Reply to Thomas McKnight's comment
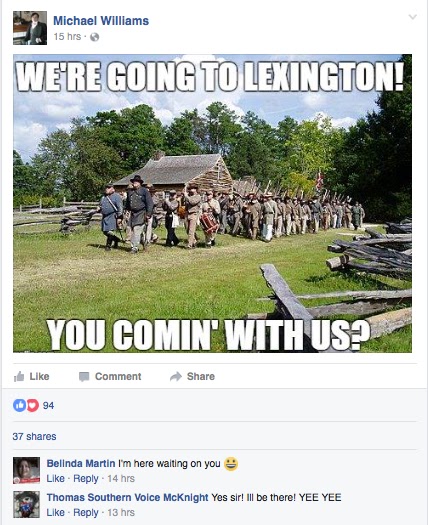This screenshot has height=525, width=428. click(x=86, y=513)
